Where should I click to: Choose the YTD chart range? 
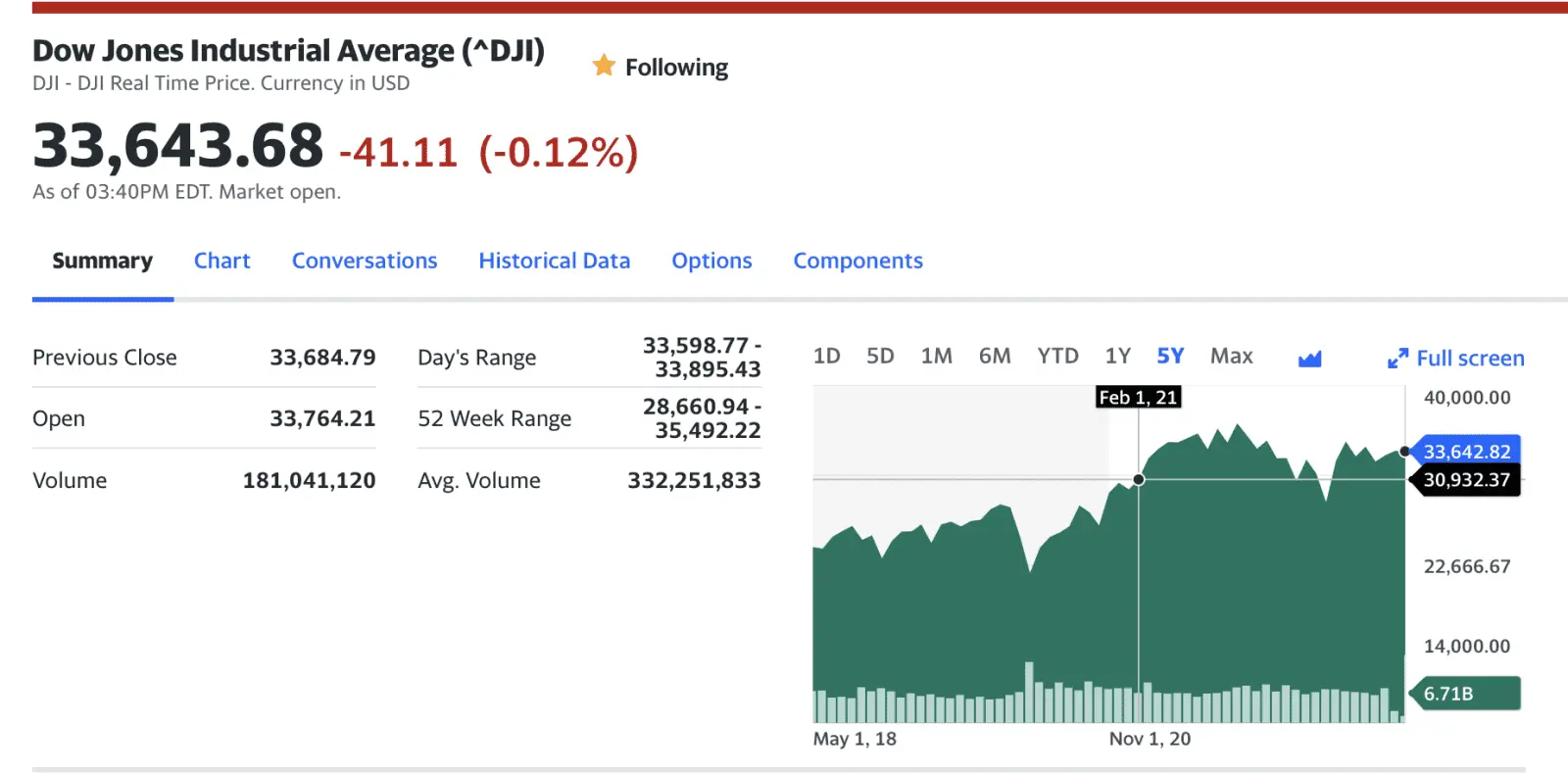click(1057, 357)
